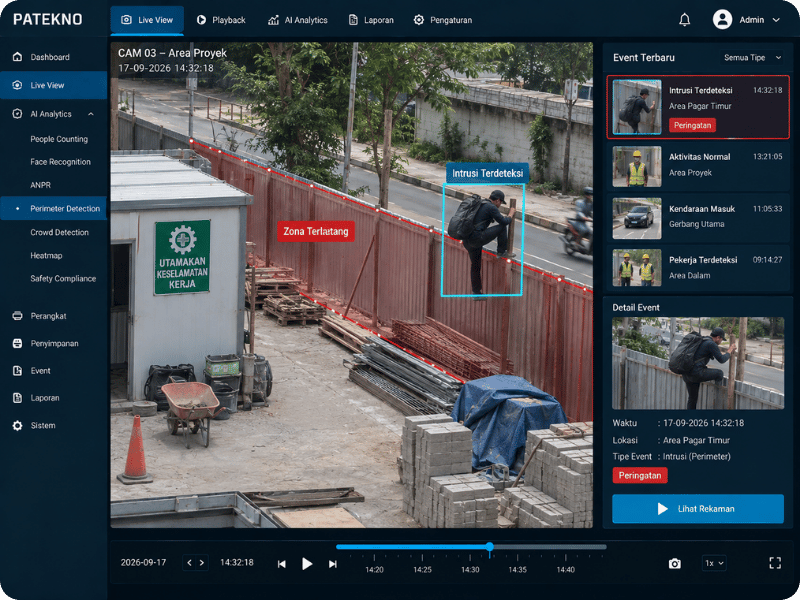This screenshot has height=600, width=800.
Task: Open the AI Analytics top tab
Action: [x=298, y=20]
